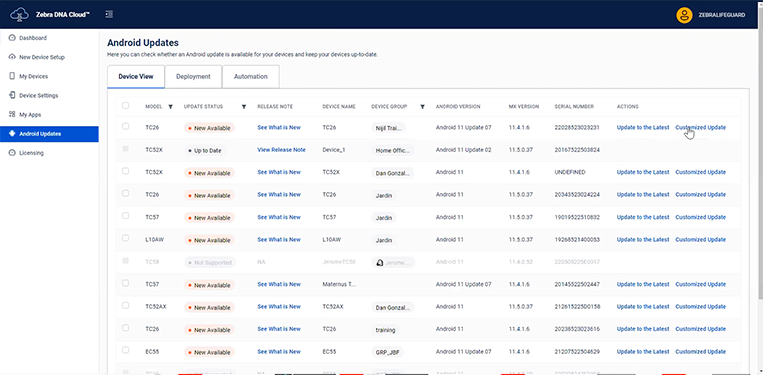Click the Home Offic... device group tag

[392, 150]
